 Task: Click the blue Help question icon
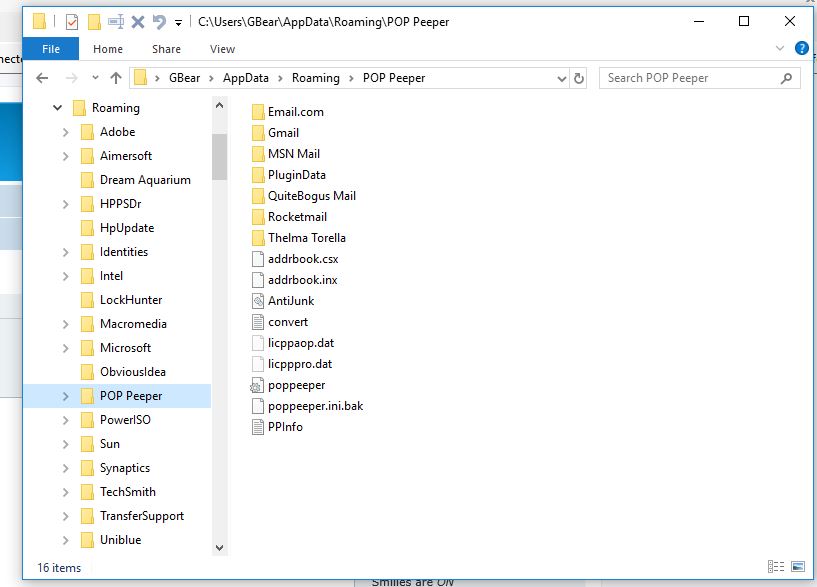801,48
